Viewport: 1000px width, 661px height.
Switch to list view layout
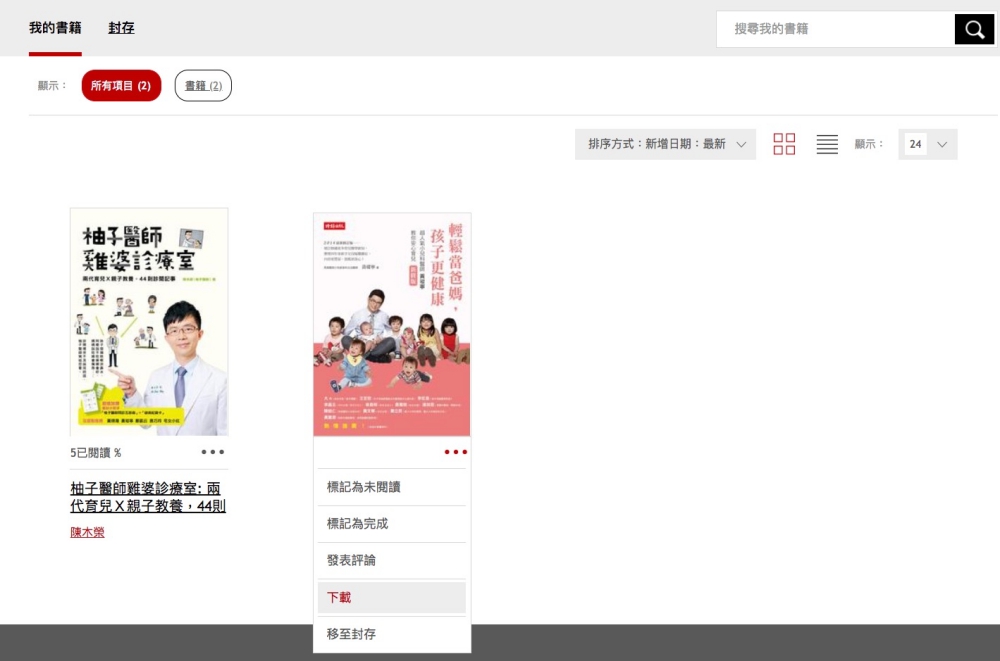pyautogui.click(x=827, y=144)
